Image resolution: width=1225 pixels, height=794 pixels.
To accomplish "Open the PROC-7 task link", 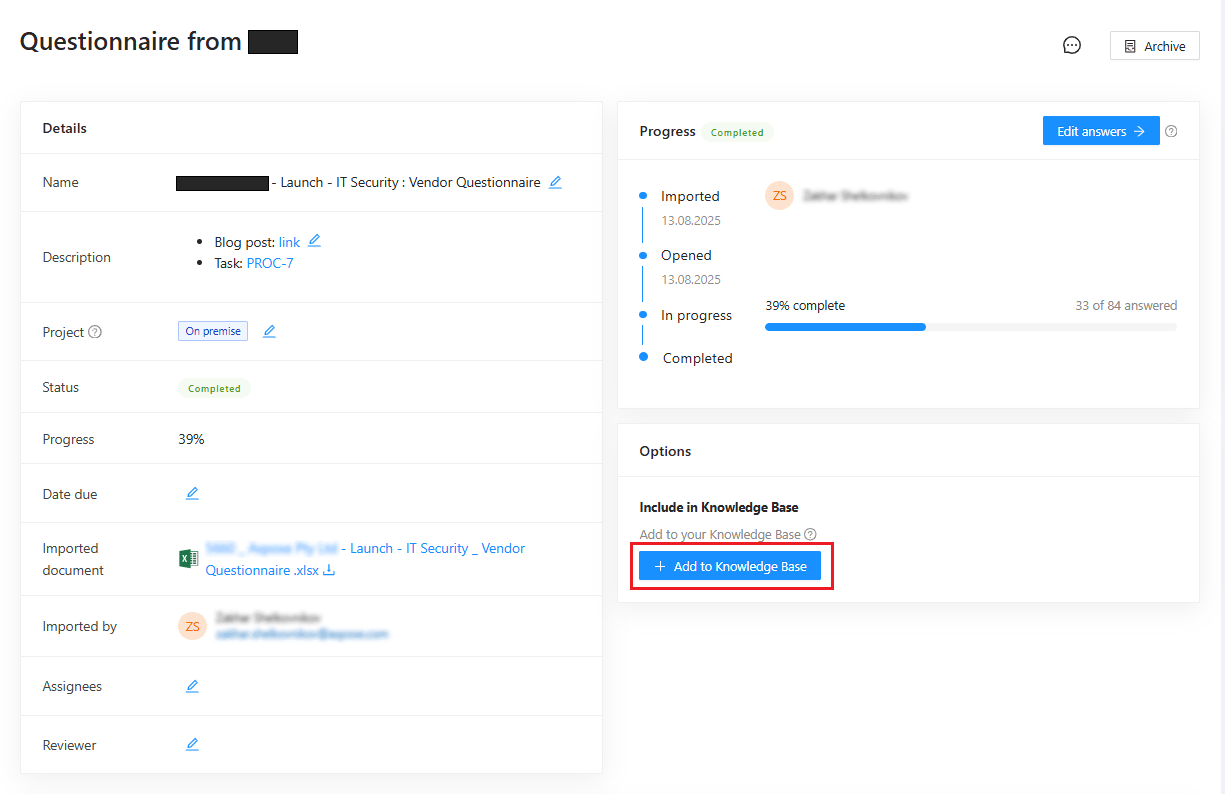I will pos(269,262).
